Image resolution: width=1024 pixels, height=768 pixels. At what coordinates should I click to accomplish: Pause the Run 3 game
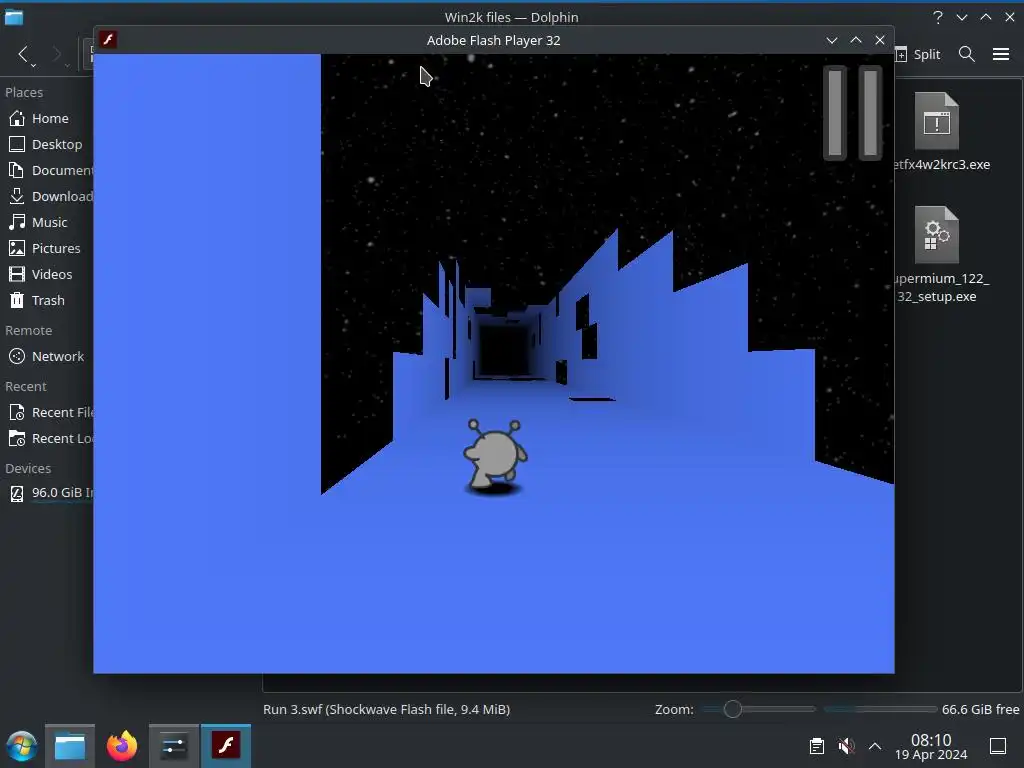click(x=852, y=113)
